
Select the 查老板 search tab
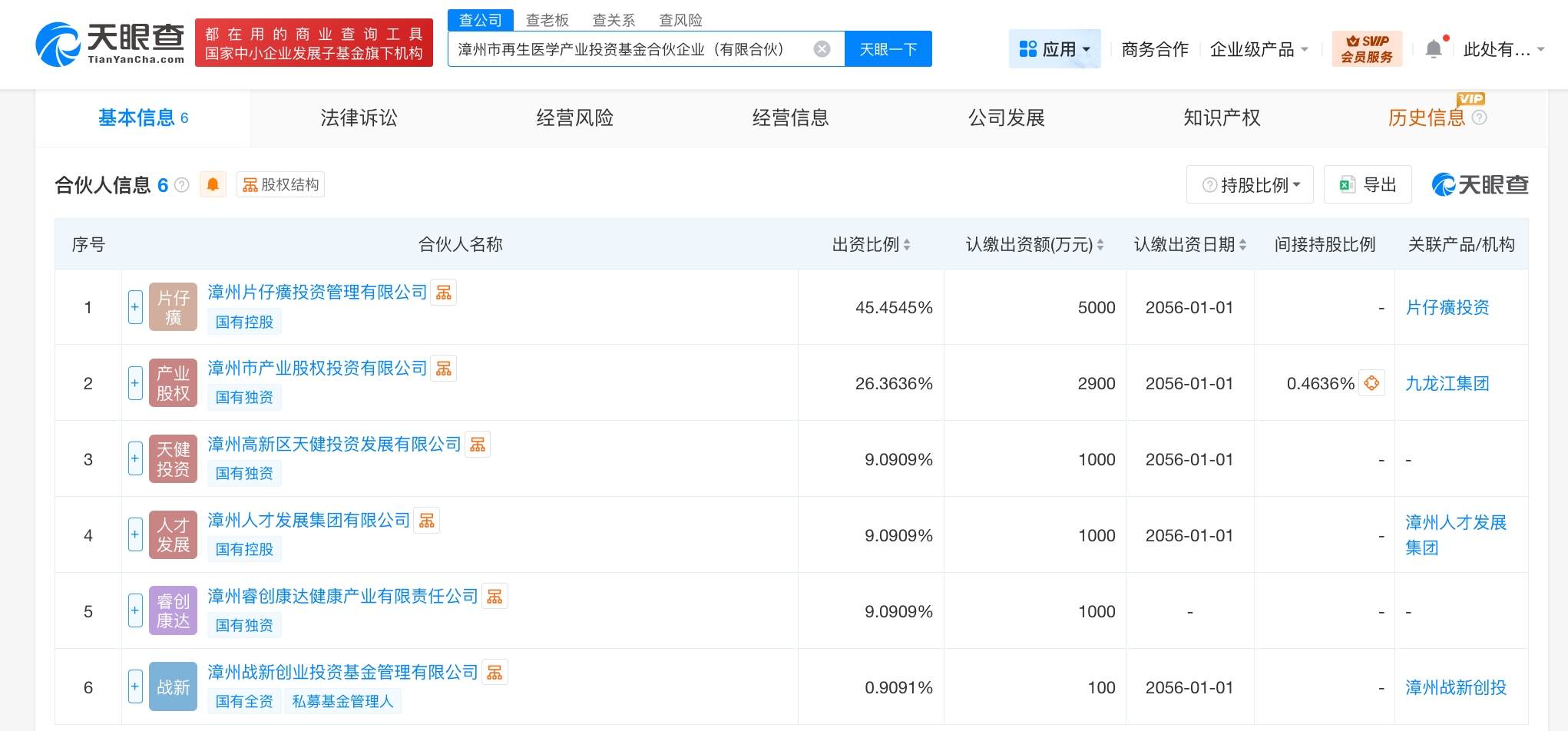click(547, 20)
